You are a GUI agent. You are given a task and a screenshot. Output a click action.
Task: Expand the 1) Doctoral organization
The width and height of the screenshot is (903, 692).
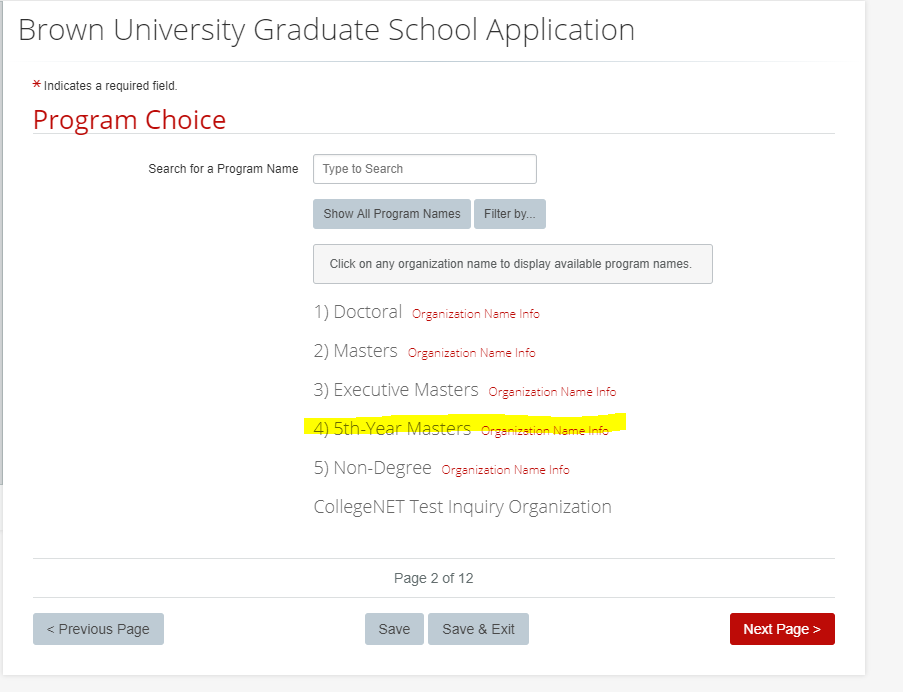[358, 312]
